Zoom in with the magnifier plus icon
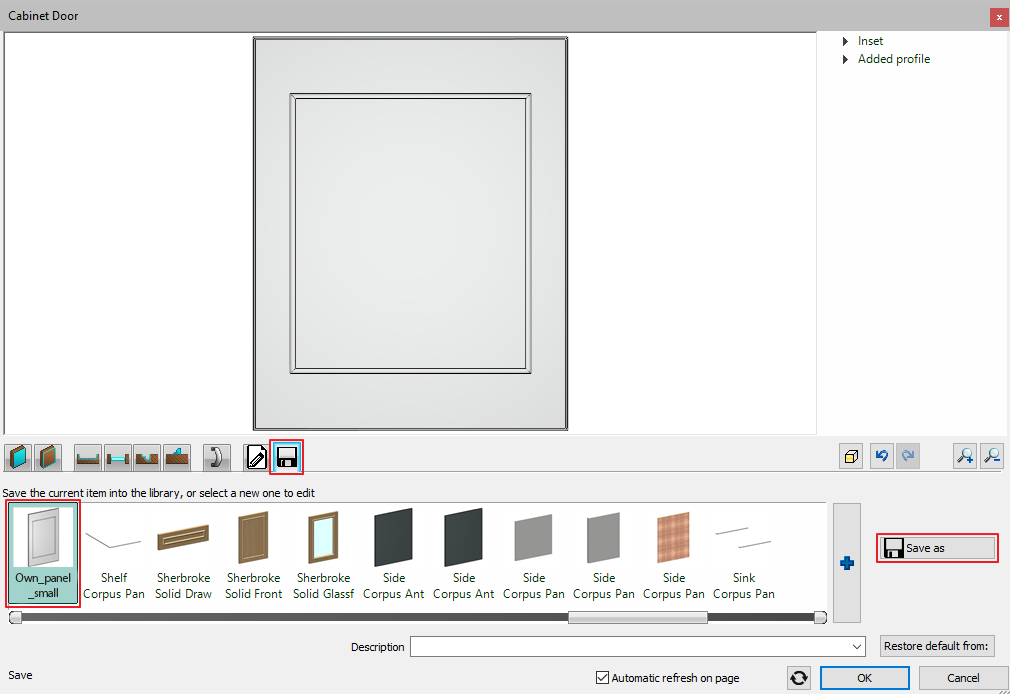1010x694 pixels. click(965, 457)
